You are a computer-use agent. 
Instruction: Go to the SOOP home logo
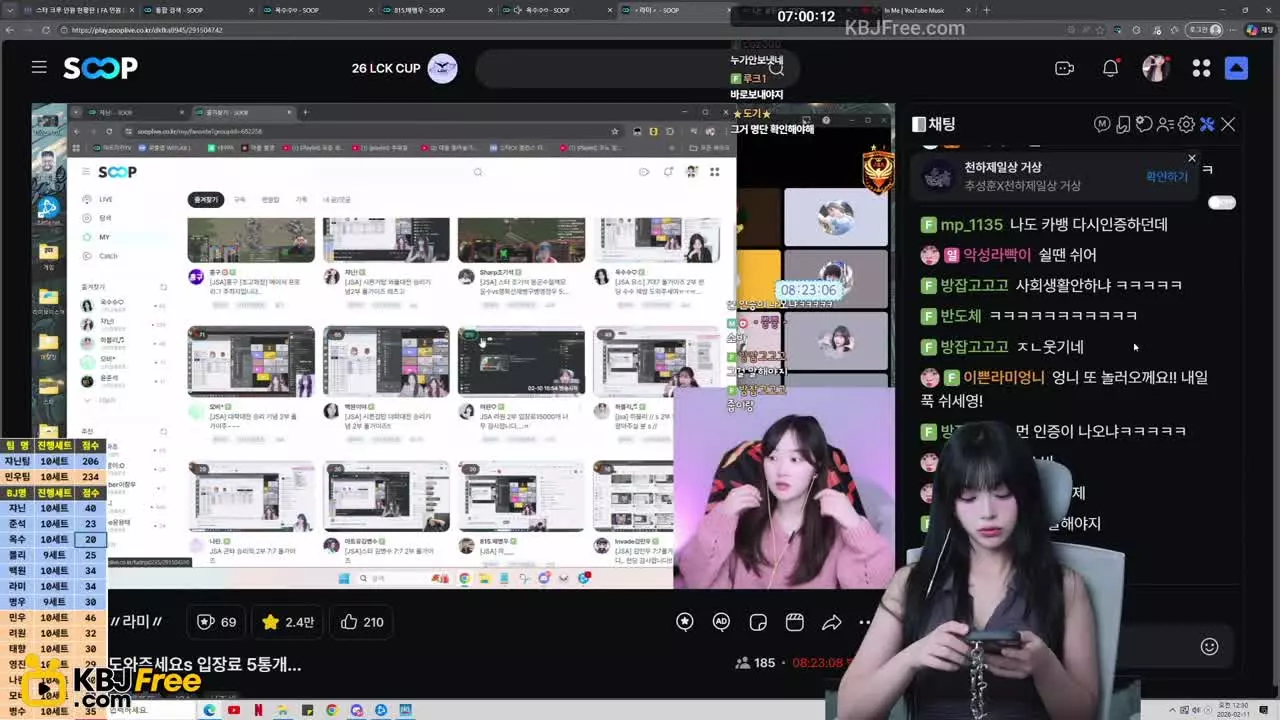click(x=100, y=68)
